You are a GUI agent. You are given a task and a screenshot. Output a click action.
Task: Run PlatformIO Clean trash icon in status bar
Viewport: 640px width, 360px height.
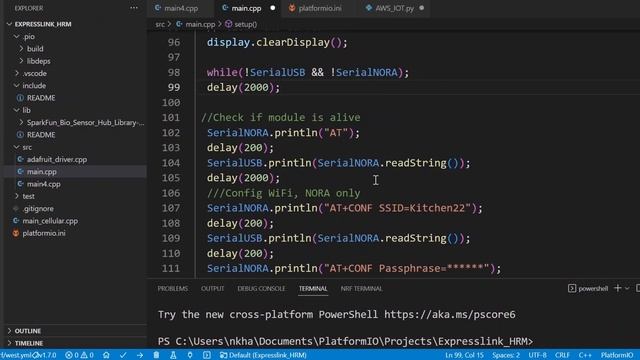[156, 355]
